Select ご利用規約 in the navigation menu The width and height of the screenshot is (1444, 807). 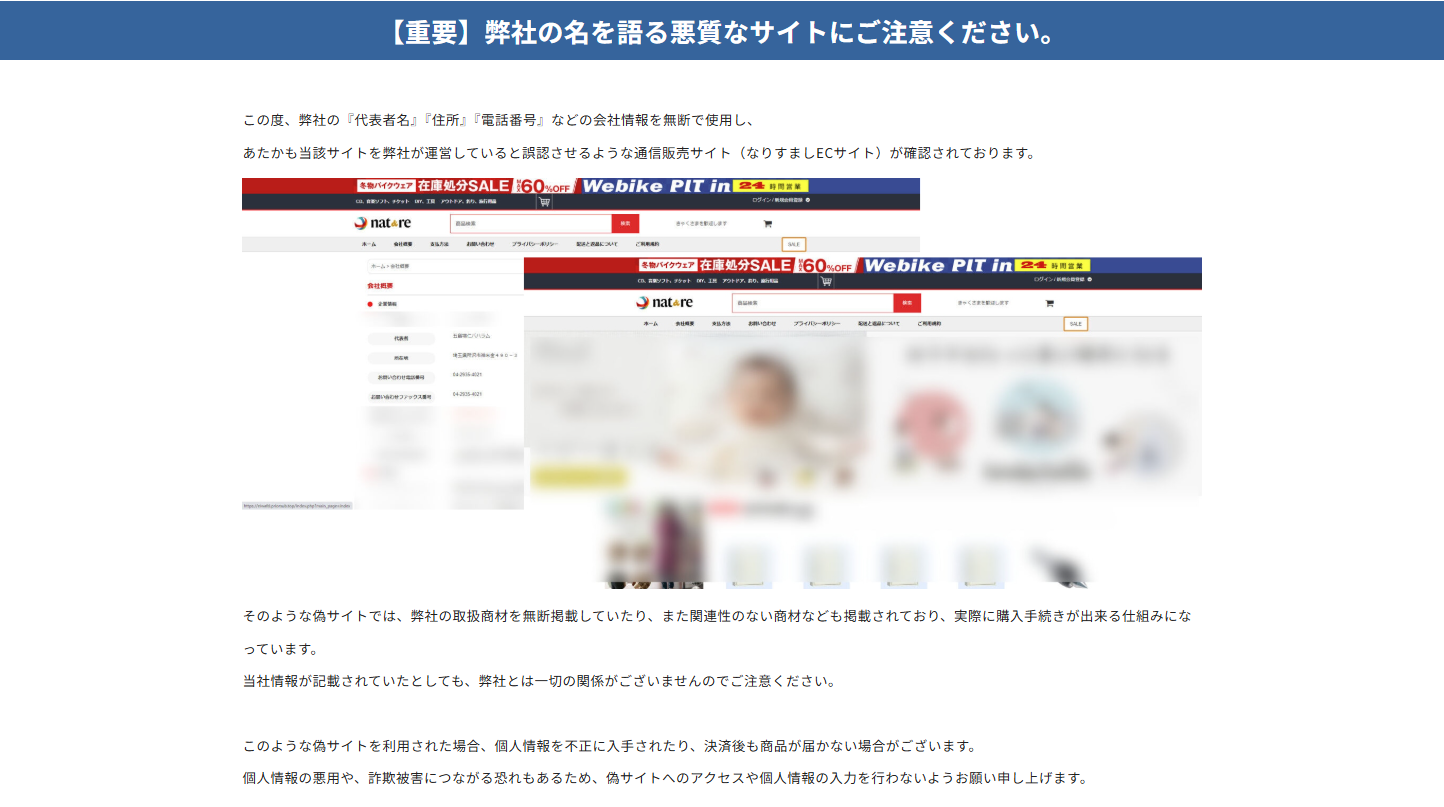[648, 243]
